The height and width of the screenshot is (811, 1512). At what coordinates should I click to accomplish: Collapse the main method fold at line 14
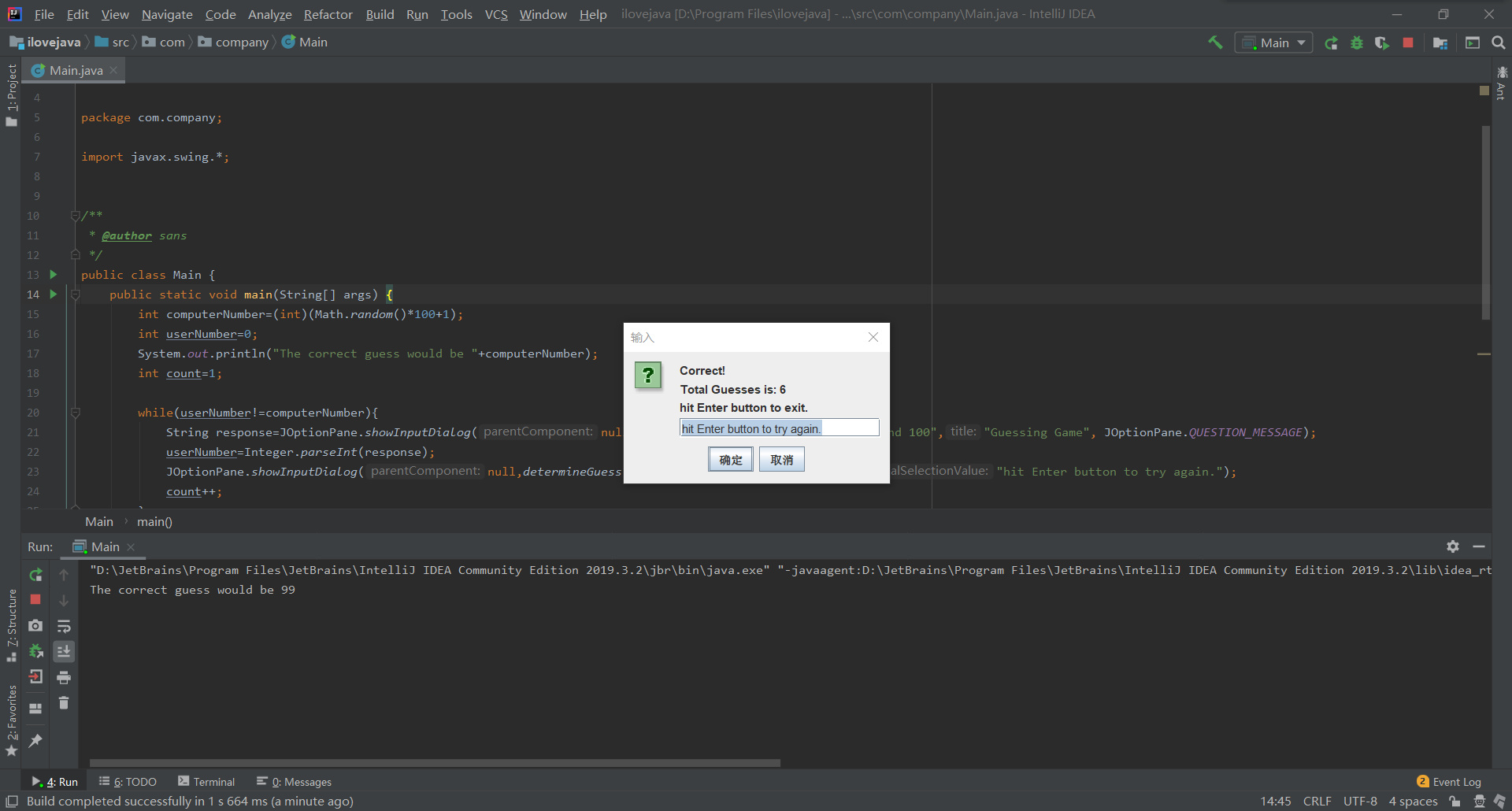[x=76, y=294]
